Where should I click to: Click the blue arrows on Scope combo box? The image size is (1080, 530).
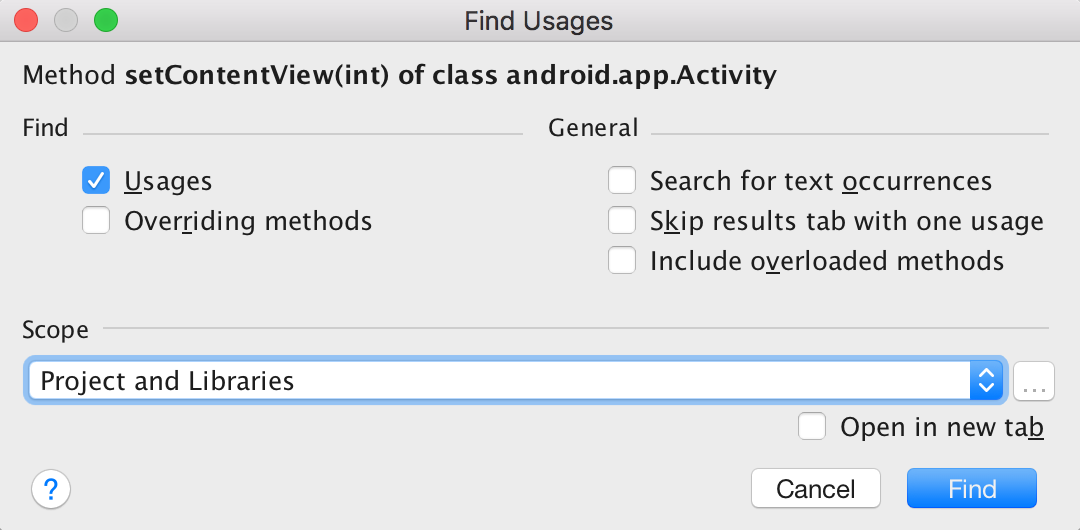click(986, 381)
